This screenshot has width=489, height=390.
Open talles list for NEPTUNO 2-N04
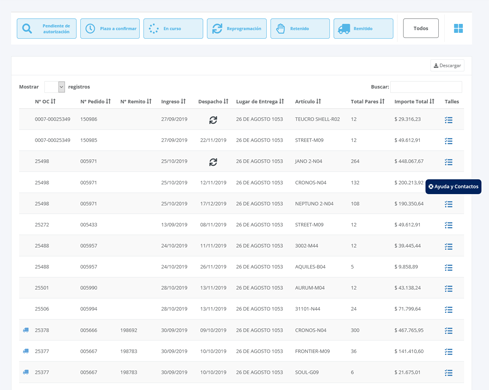449,204
